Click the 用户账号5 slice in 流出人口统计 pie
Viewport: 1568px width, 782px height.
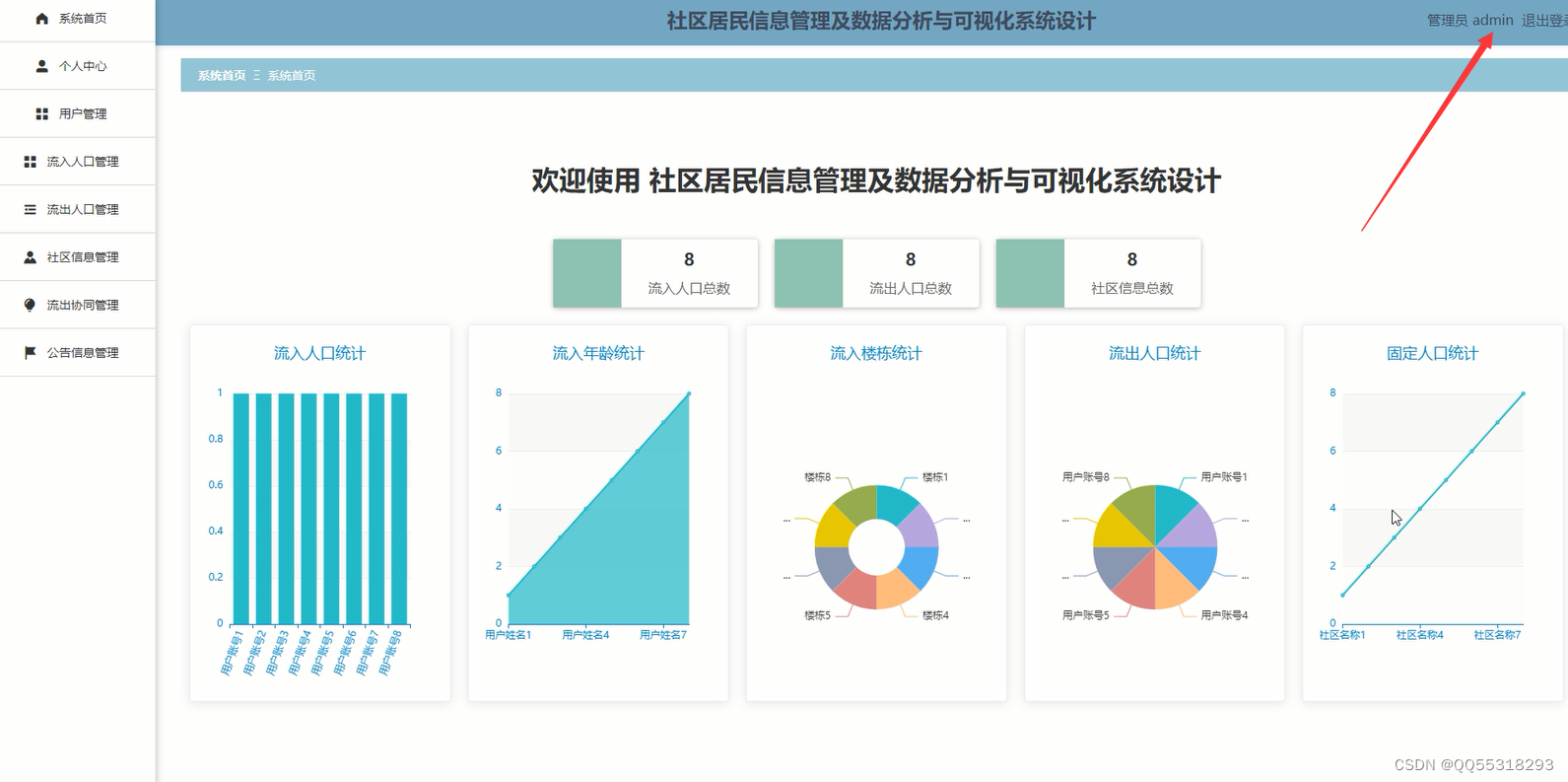tap(1137, 586)
